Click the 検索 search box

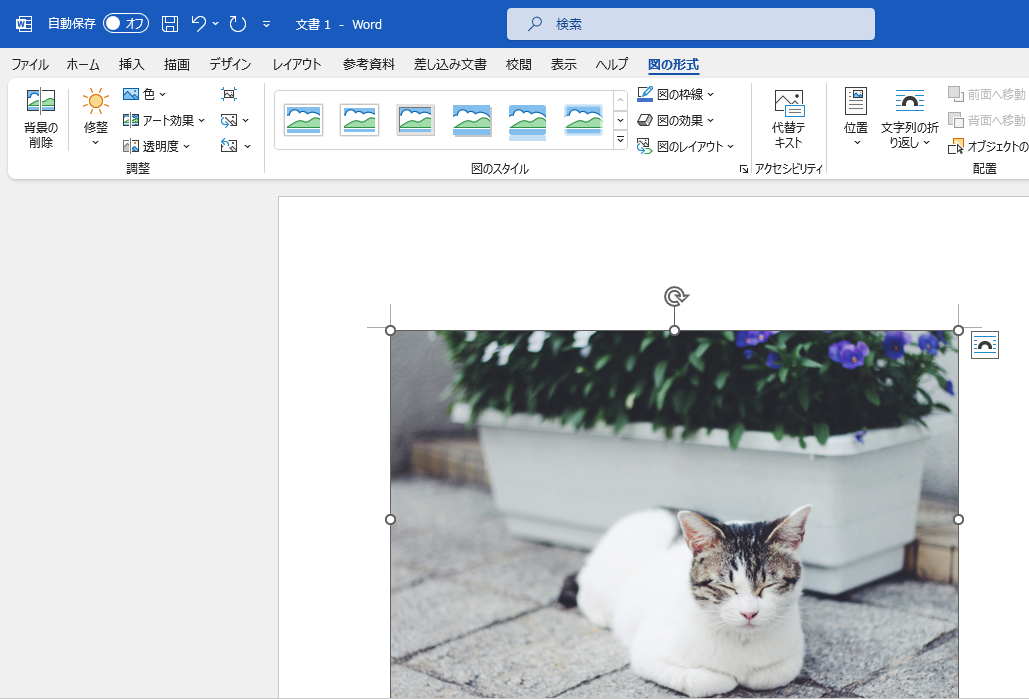690,24
